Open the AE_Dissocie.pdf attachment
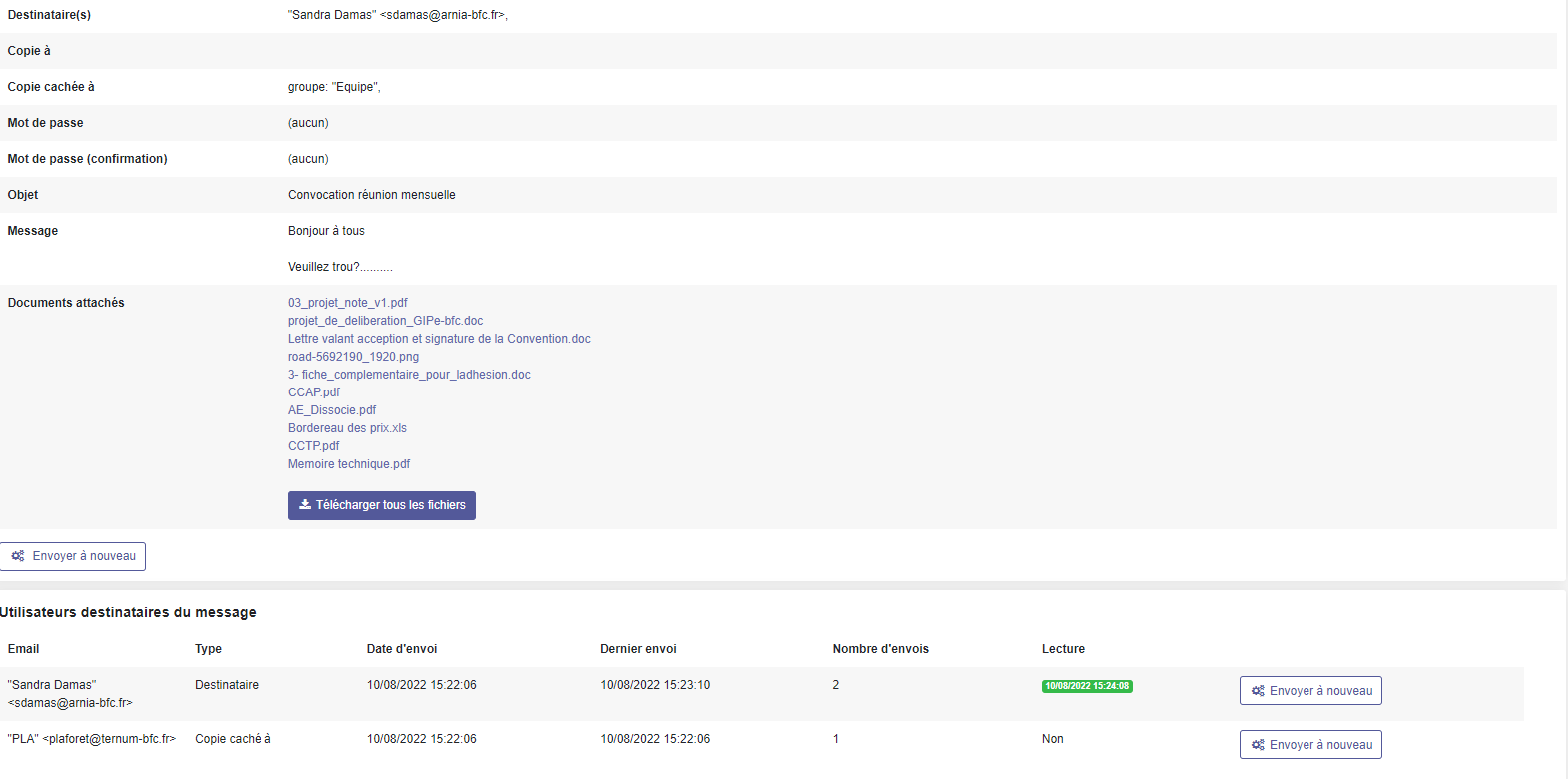1568x779 pixels. click(332, 410)
